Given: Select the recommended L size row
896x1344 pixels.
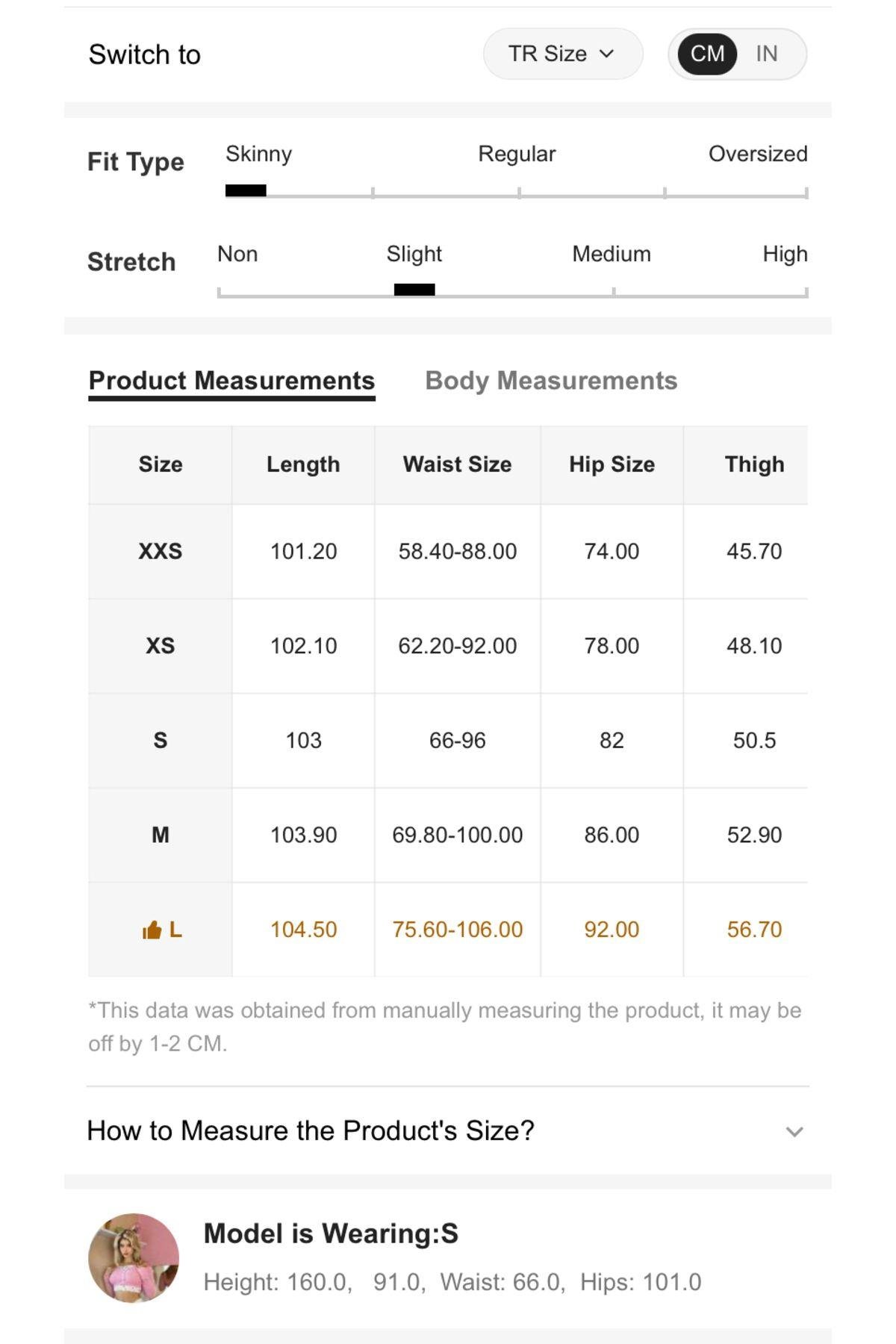Looking at the screenshot, I should (448, 930).
